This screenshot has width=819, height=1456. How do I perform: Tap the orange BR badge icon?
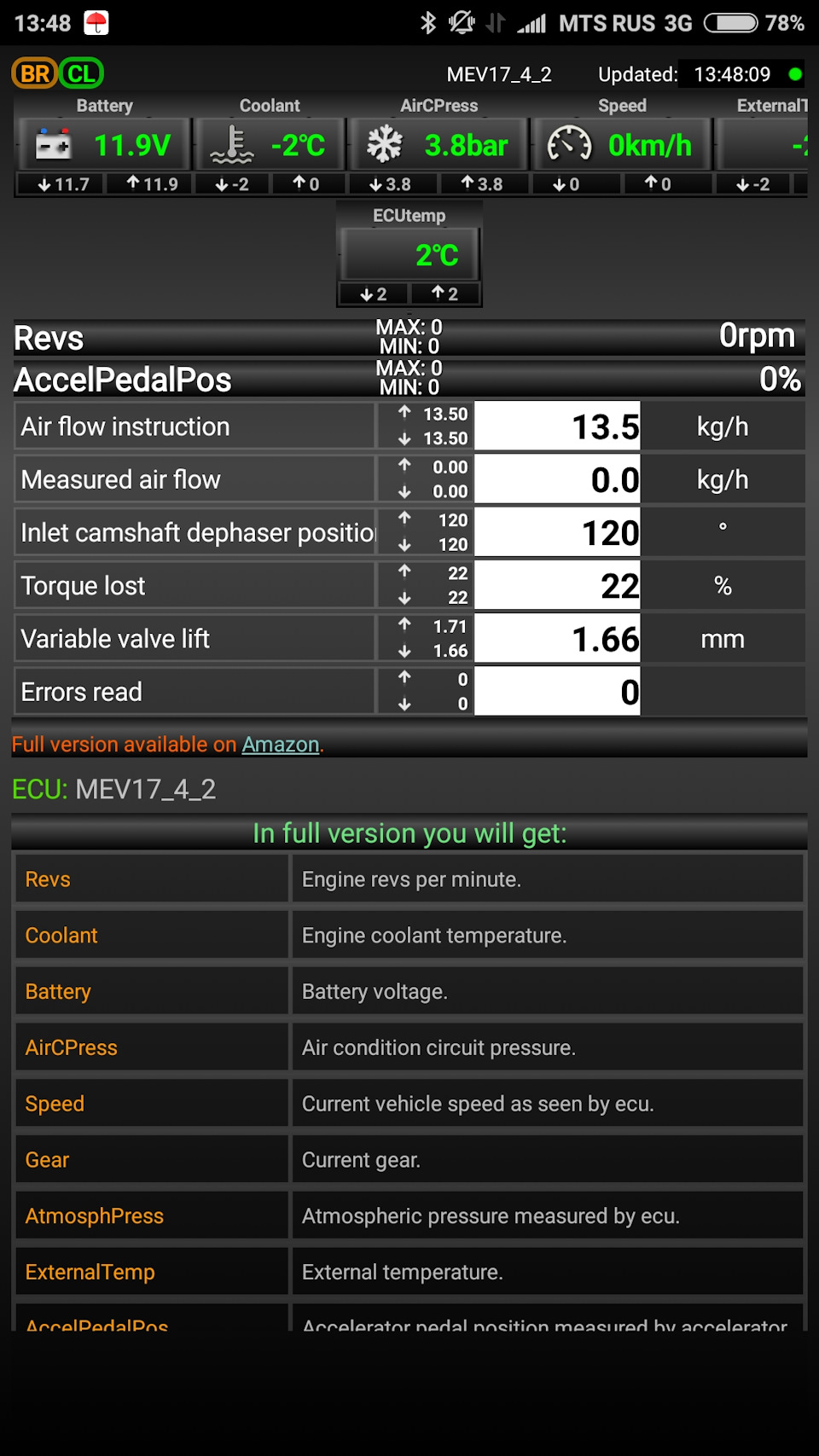pyautogui.click(x=34, y=73)
